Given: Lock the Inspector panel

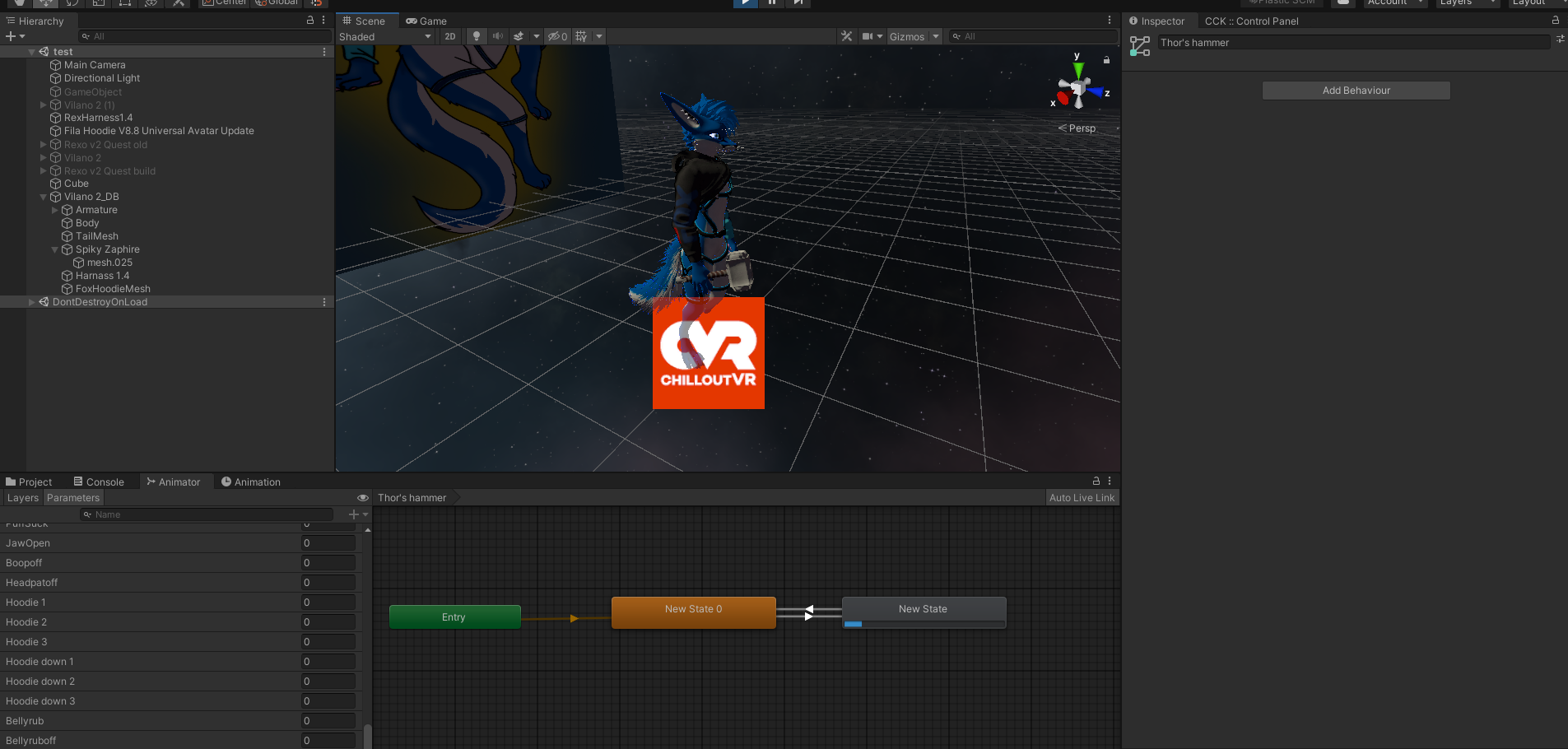Looking at the screenshot, I should tap(1556, 21).
